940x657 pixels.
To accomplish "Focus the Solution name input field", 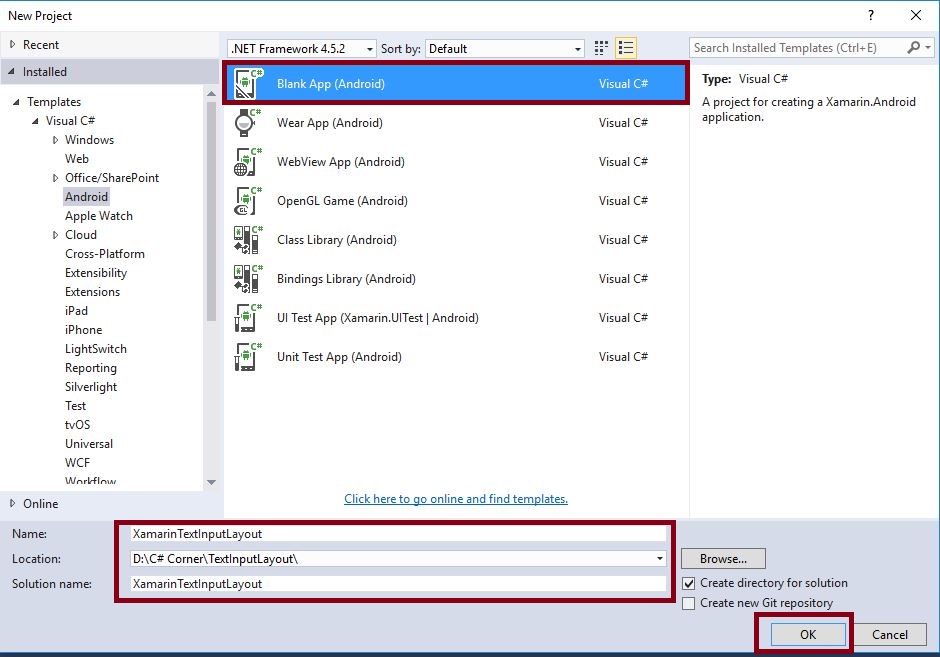I will click(x=398, y=584).
